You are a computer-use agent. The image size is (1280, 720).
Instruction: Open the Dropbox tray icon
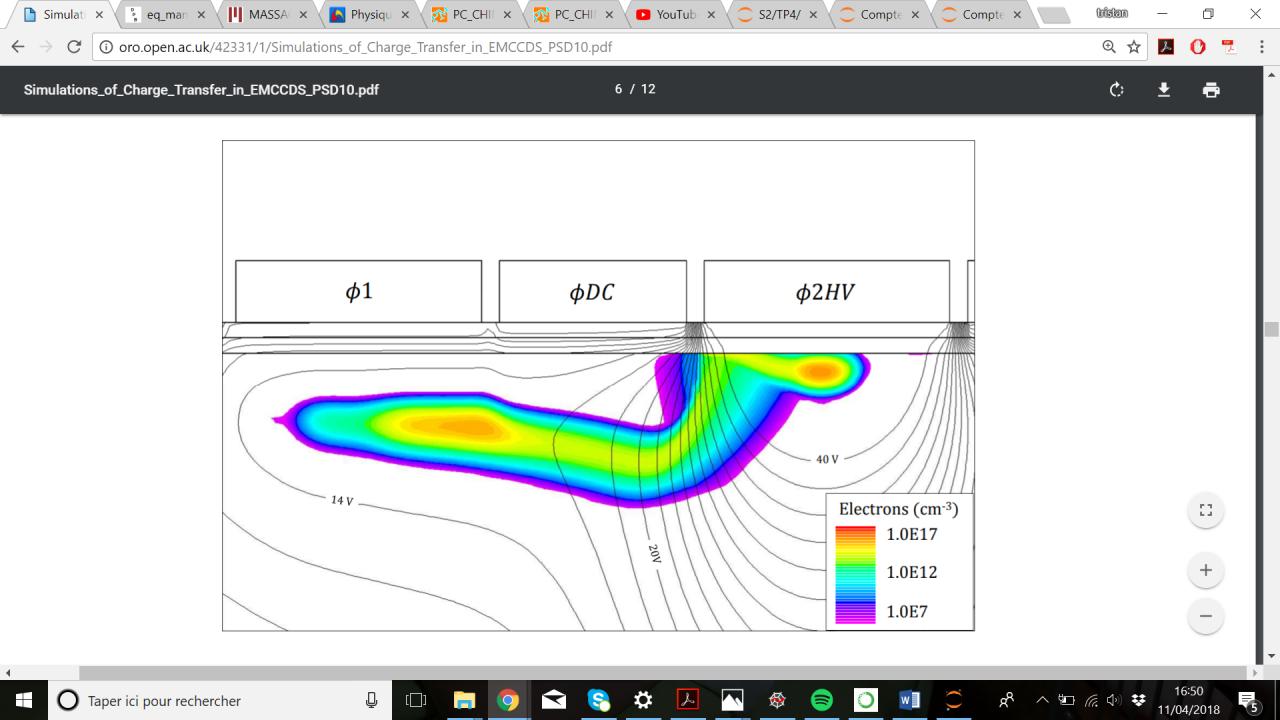1138,700
